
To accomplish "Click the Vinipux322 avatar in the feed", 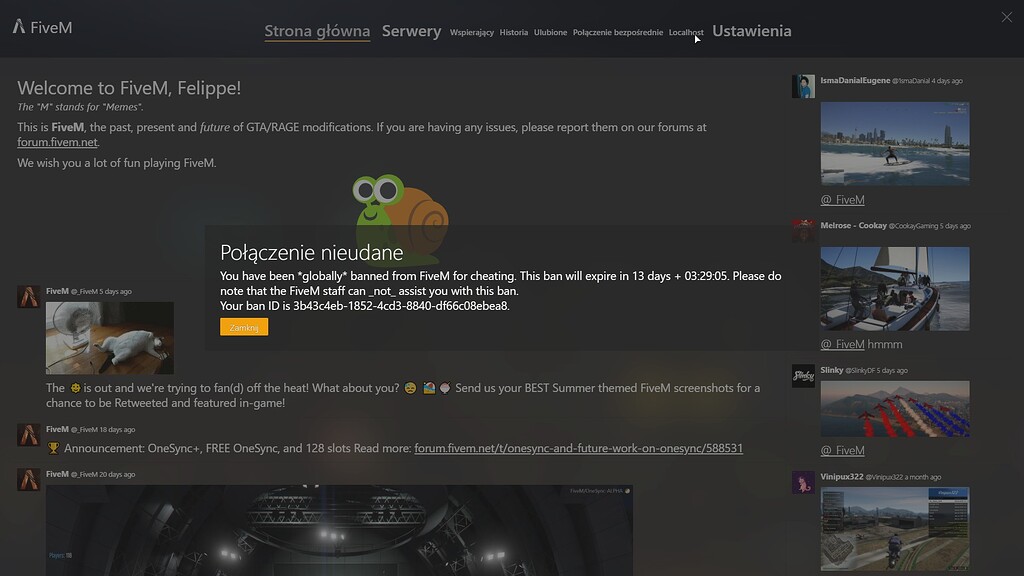I will pos(803,482).
